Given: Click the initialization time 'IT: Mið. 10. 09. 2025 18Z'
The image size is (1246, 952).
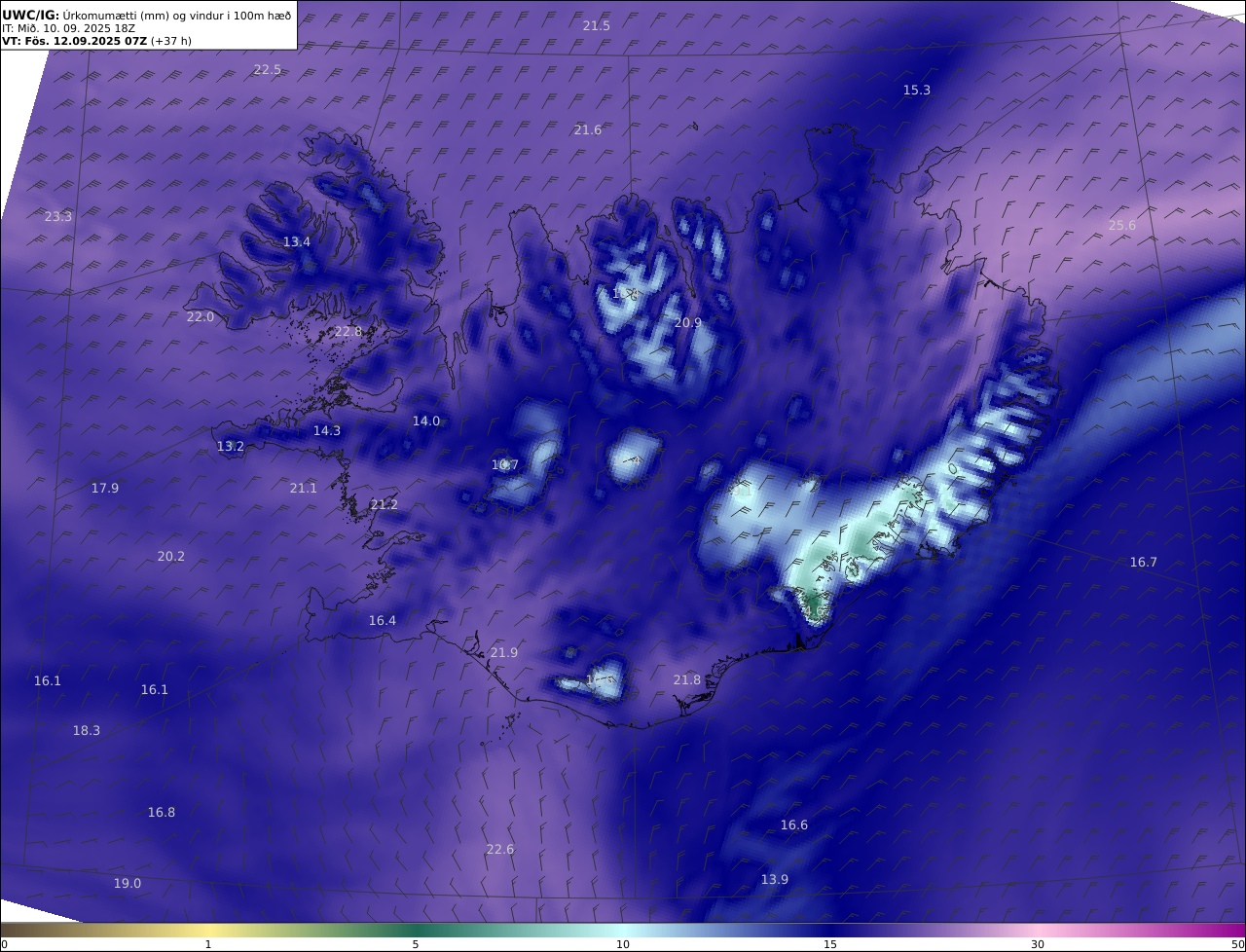Looking at the screenshot, I should coord(68,28).
